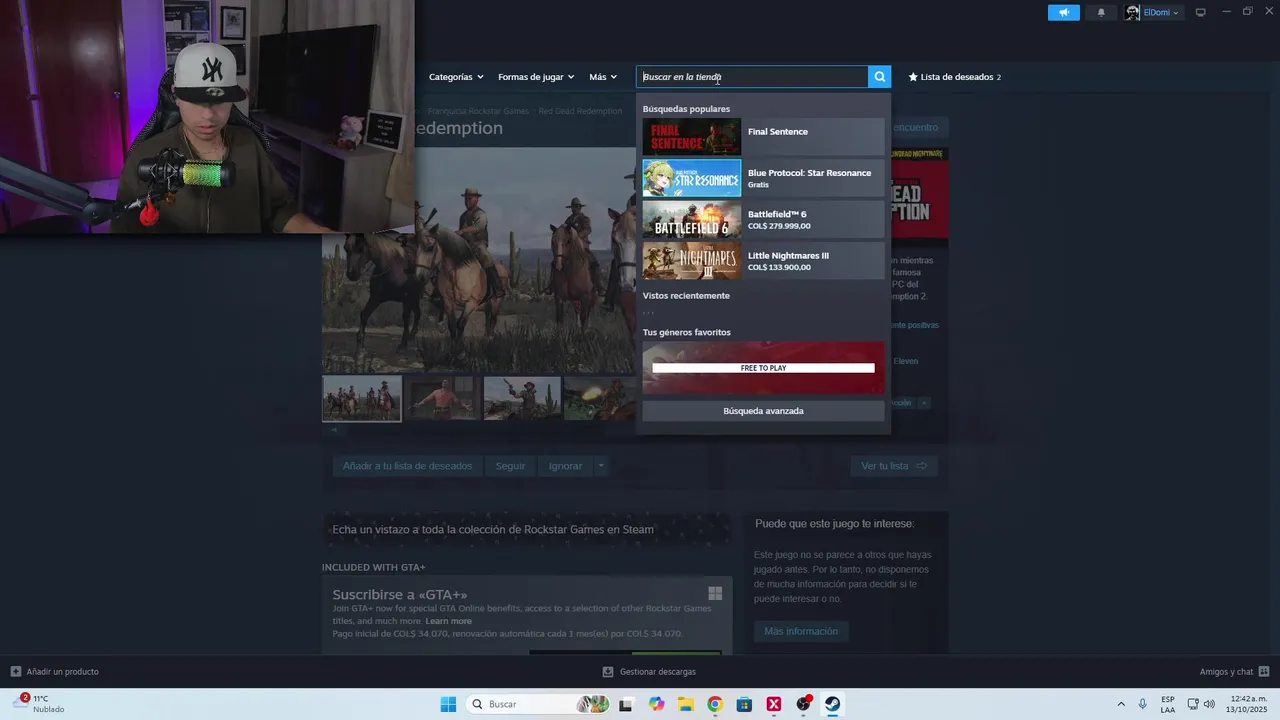
Task: Open the Windows Start menu
Action: 448,704
